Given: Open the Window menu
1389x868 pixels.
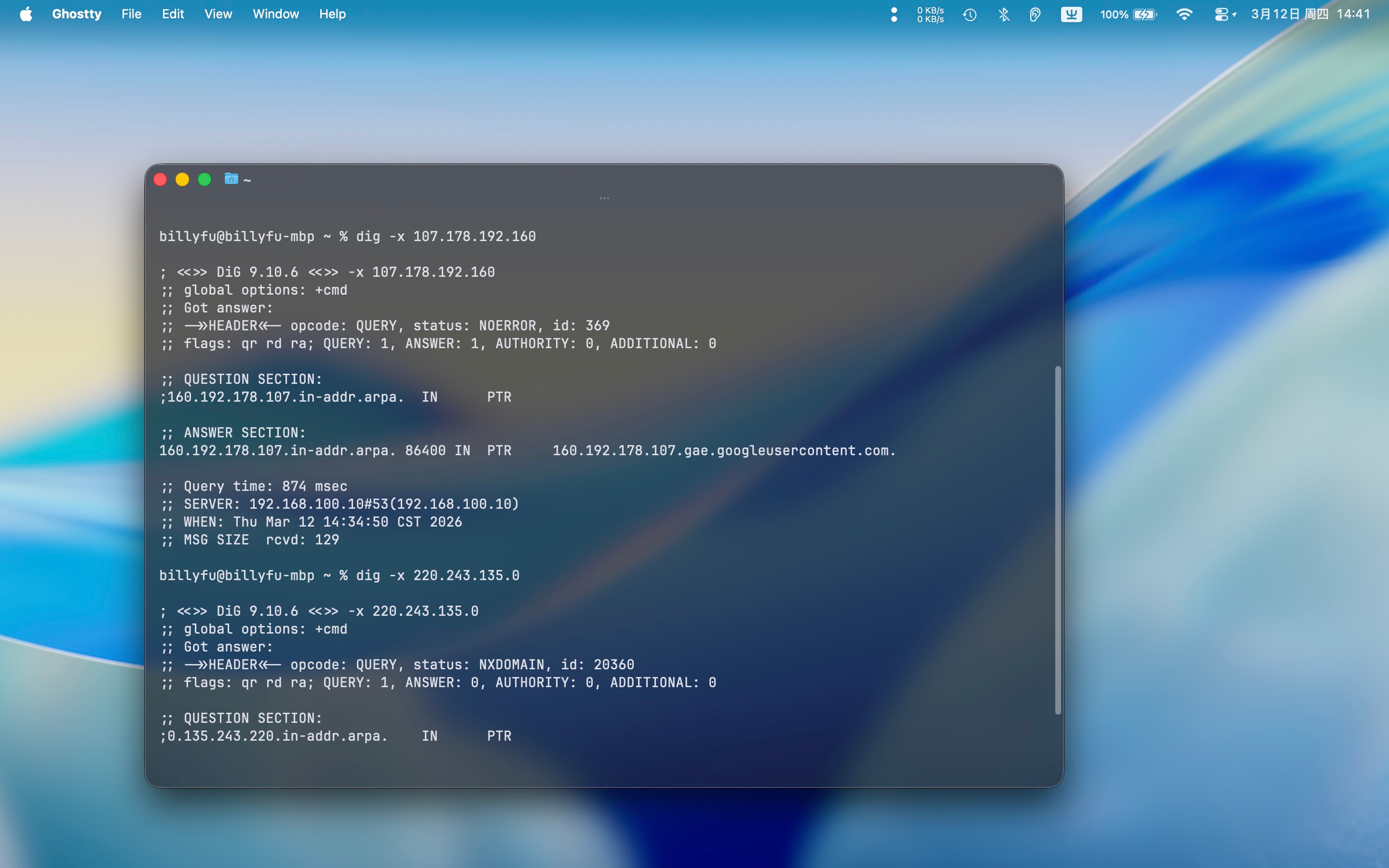Looking at the screenshot, I should pos(275,14).
